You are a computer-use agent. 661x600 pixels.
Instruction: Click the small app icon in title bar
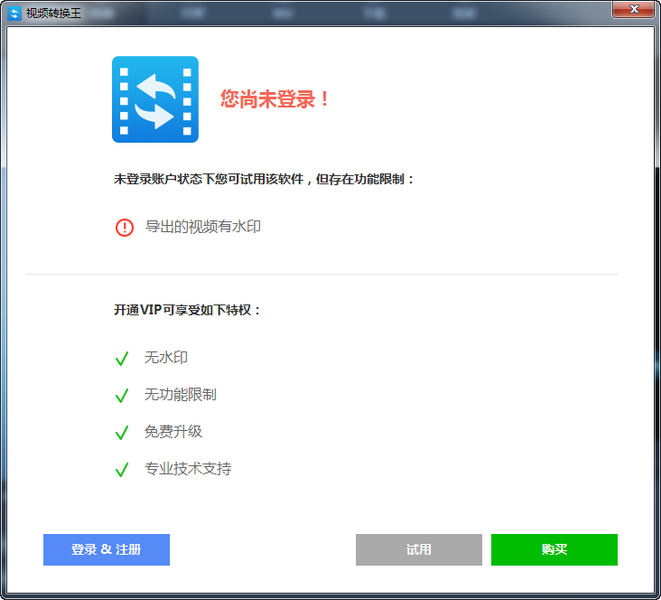tap(14, 14)
